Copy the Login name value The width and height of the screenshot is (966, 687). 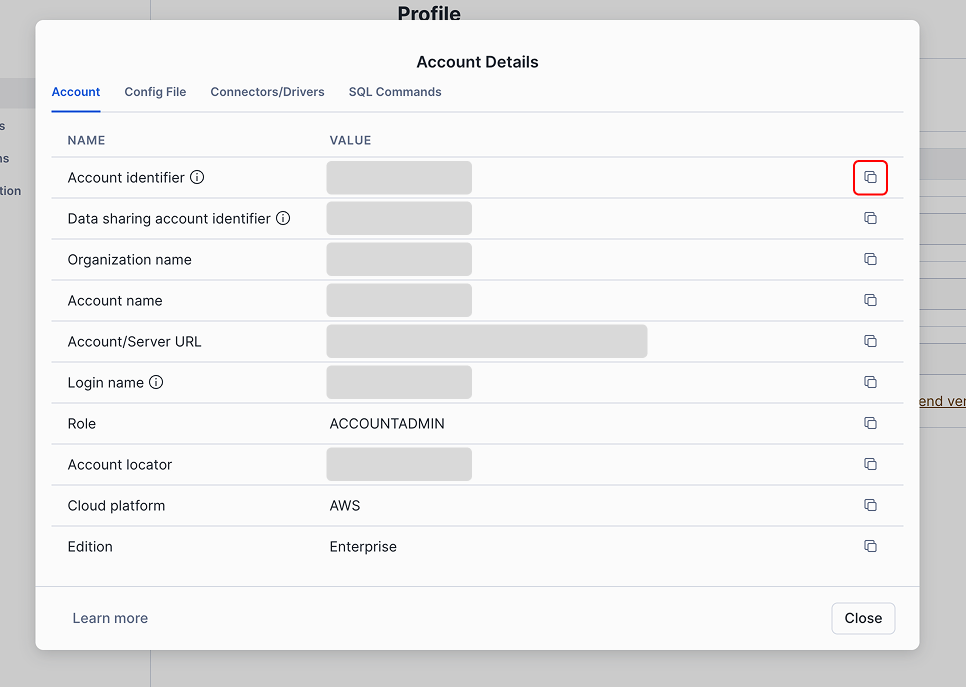point(870,382)
